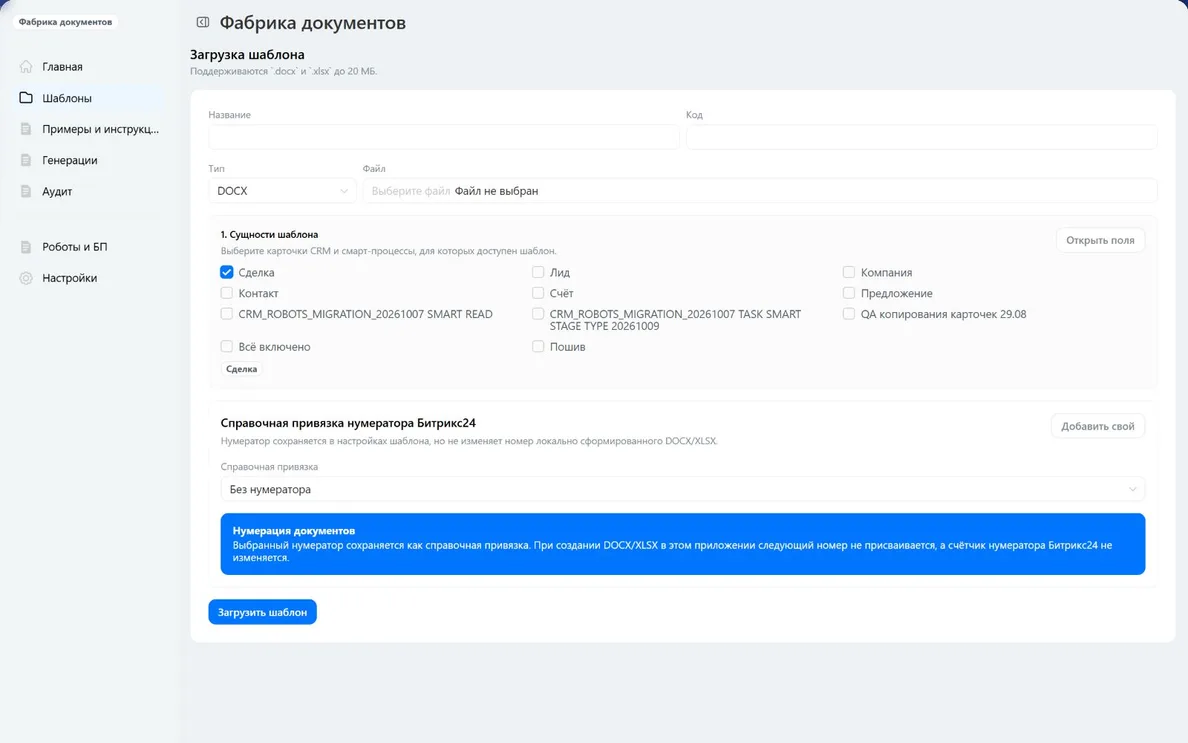
Task: Click the Добавить свой button
Action: tap(1098, 426)
